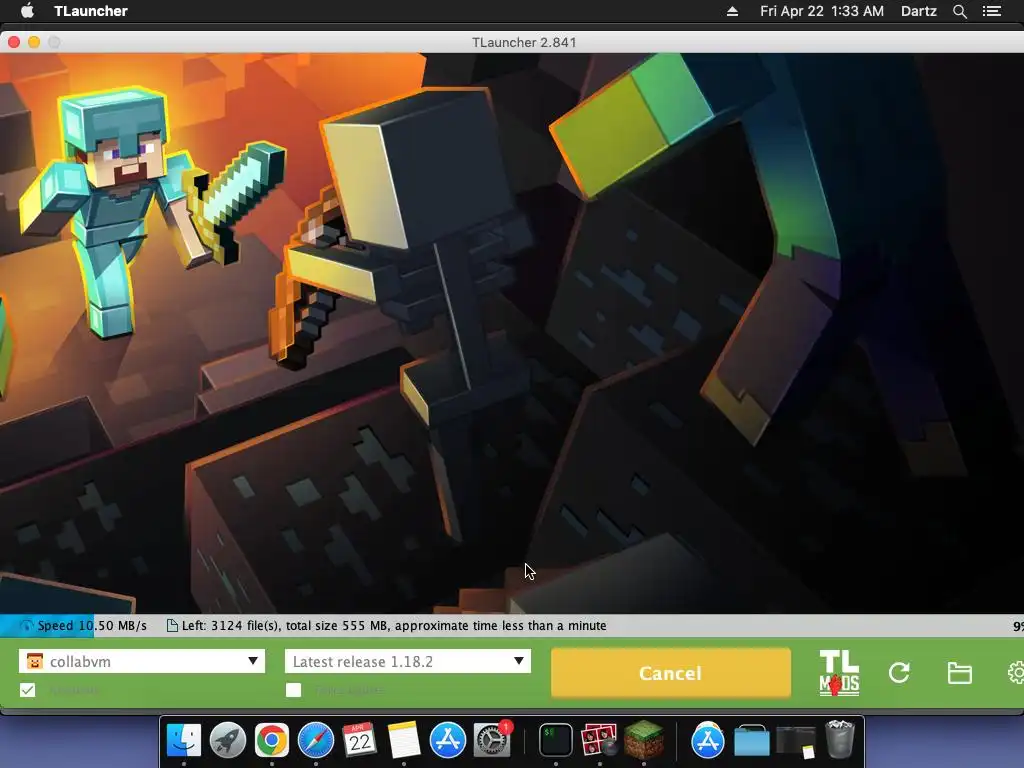Open System Preferences from the dock
The image size is (1024, 768).
tap(491, 740)
